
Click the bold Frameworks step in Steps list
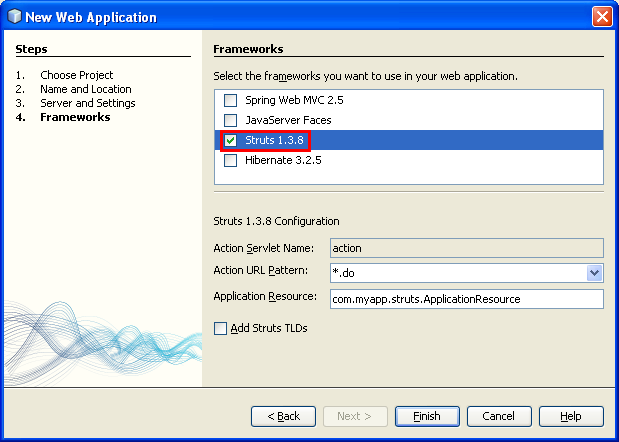[75, 117]
